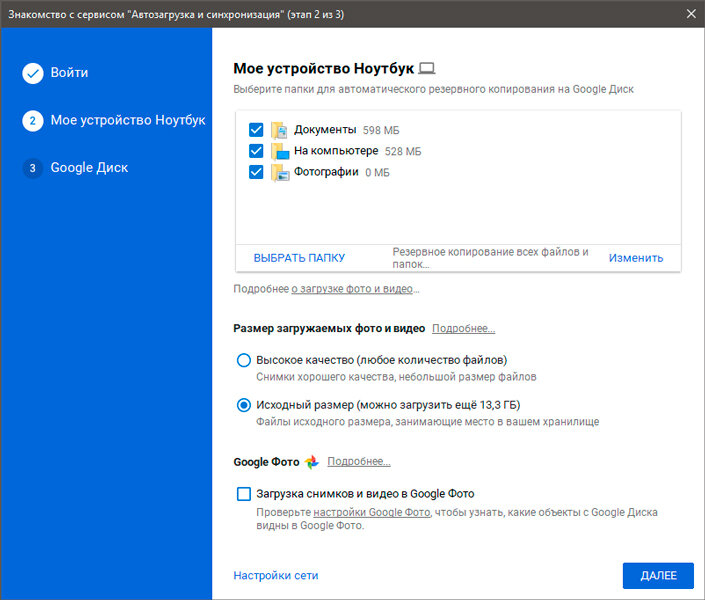Viewport: 705px width, 600px height.
Task: Click step 2 circle icon in sidebar
Action: click(x=33, y=121)
